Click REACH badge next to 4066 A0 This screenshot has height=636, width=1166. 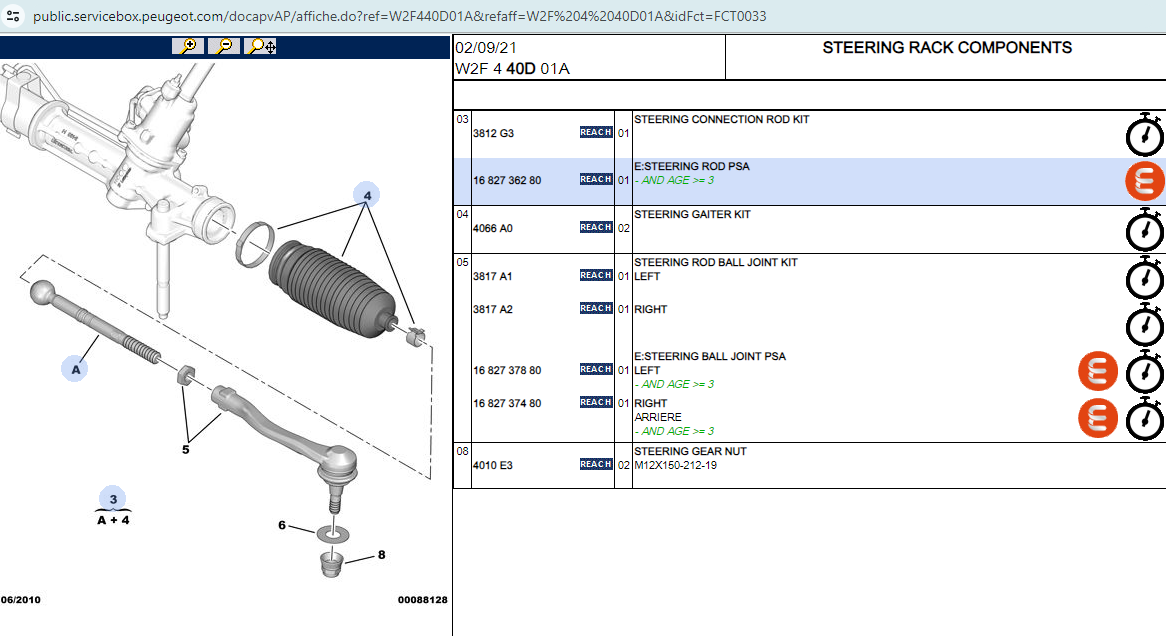pos(596,228)
